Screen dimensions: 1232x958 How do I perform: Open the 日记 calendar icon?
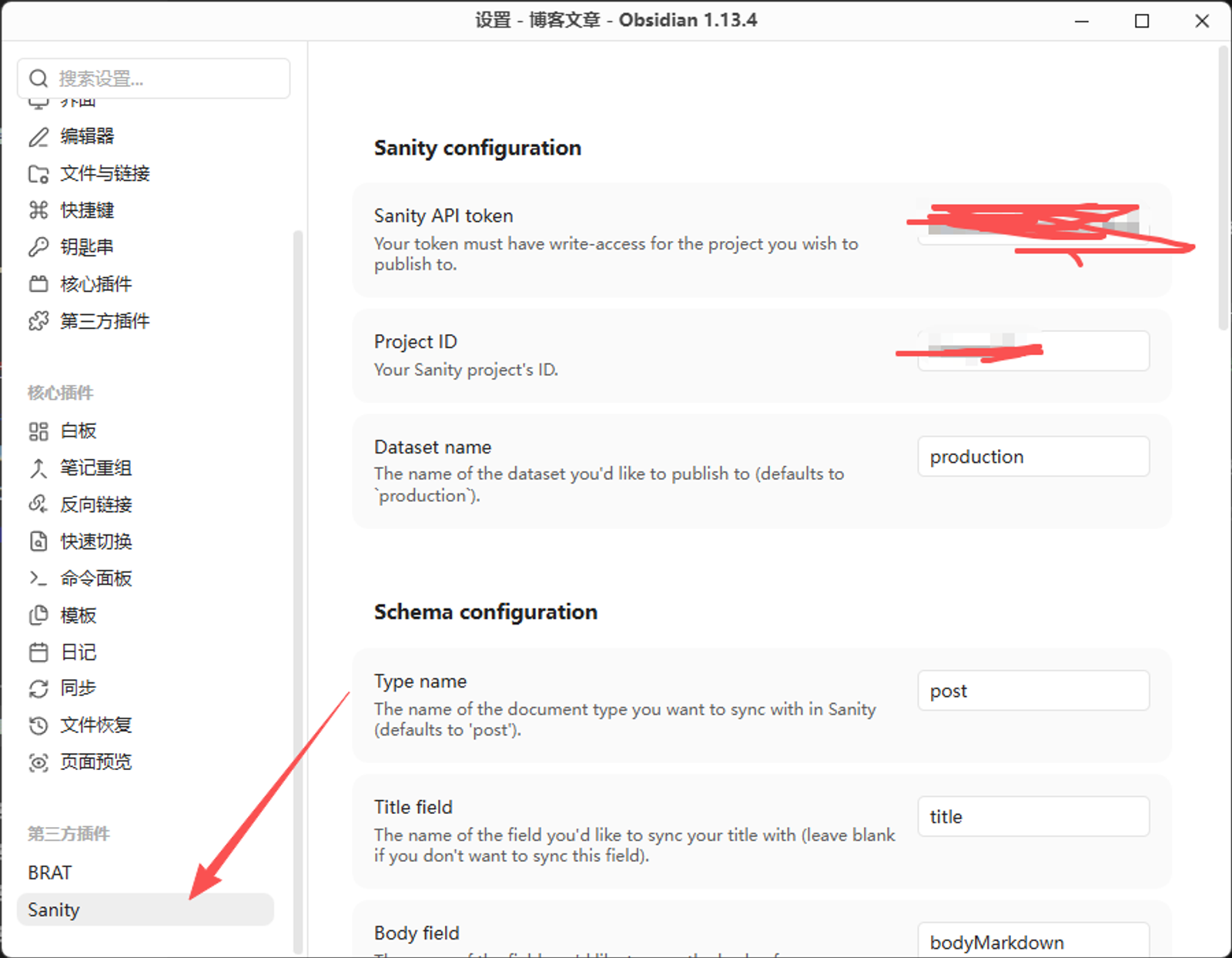[38, 652]
